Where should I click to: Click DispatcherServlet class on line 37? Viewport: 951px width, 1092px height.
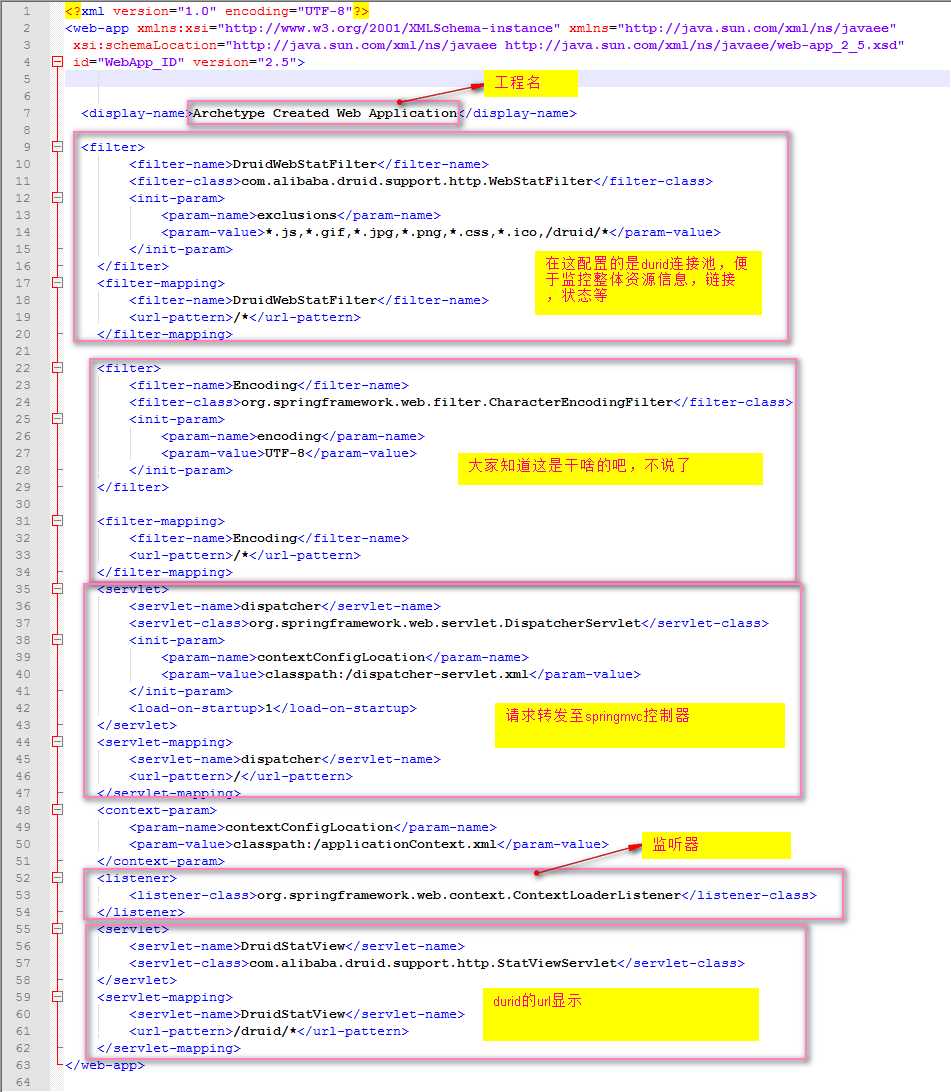coord(444,623)
